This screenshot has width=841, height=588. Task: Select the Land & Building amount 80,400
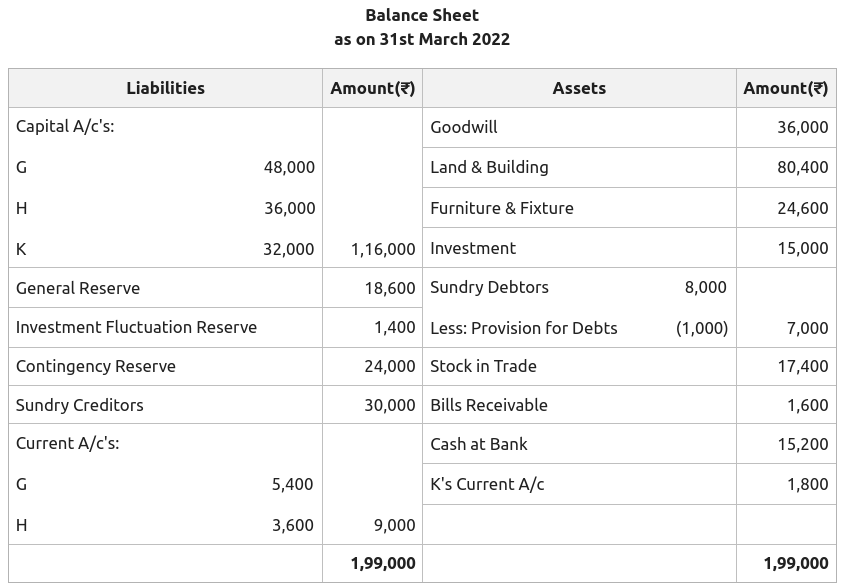coord(802,167)
